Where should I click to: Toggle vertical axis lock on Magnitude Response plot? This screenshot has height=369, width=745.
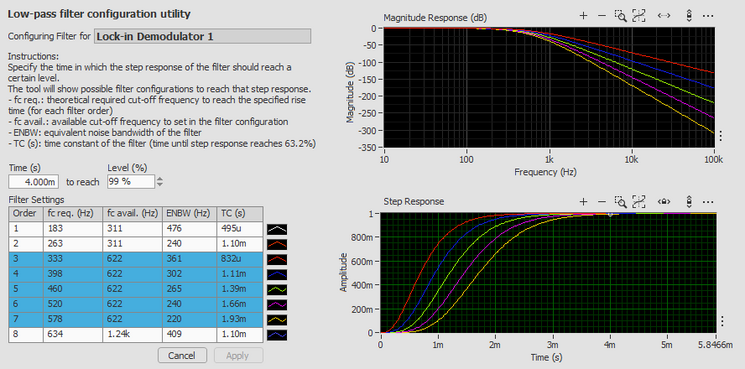(x=688, y=16)
